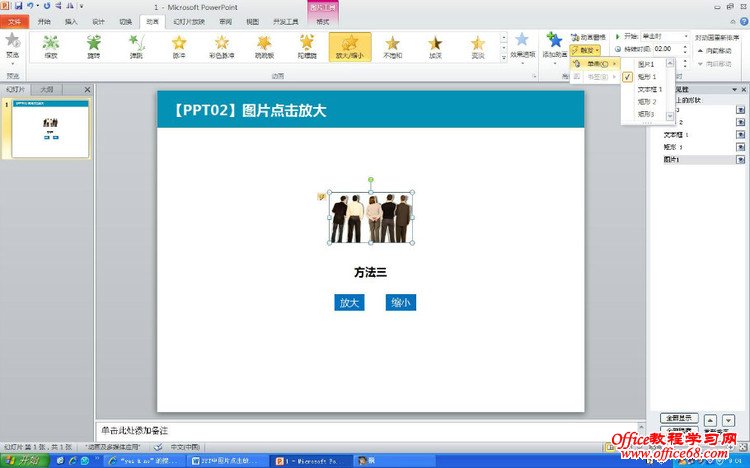Screen dimensions: 750x468
Task: Click the Save icon in quick access toolbar
Action: 18,6
